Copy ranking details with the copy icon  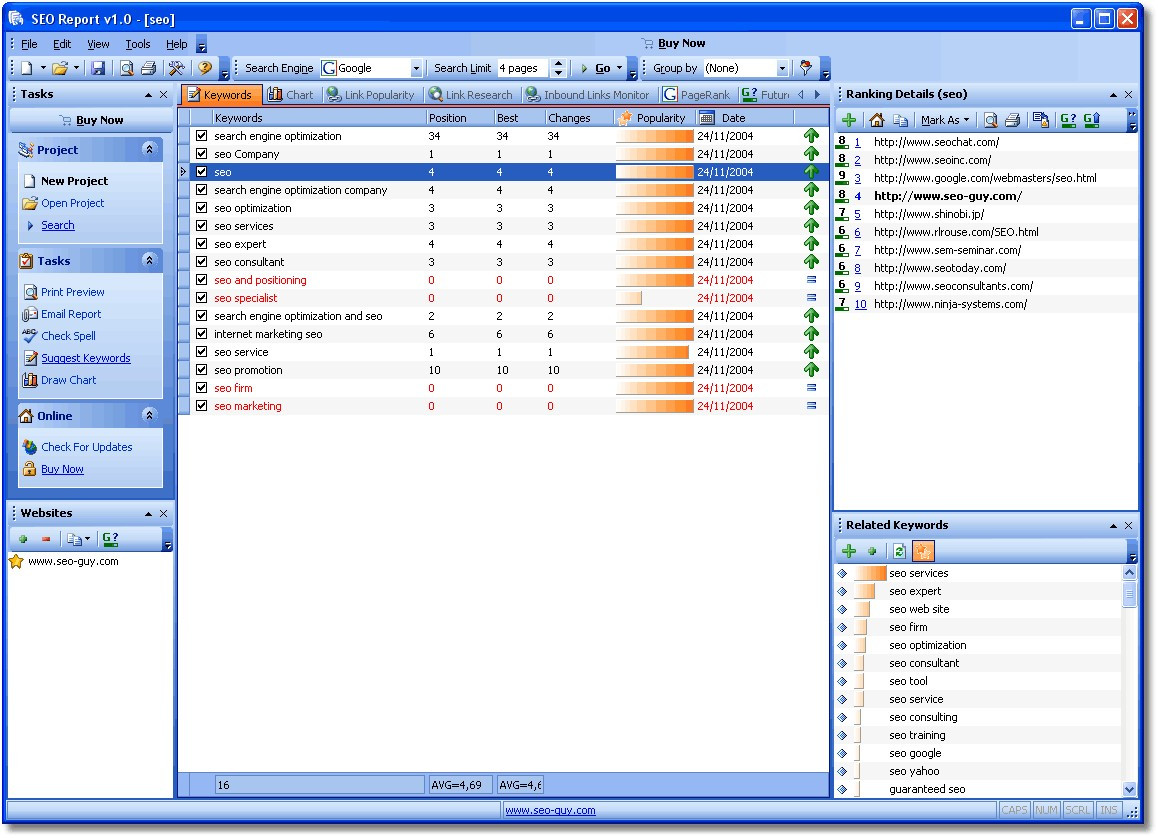pos(900,120)
